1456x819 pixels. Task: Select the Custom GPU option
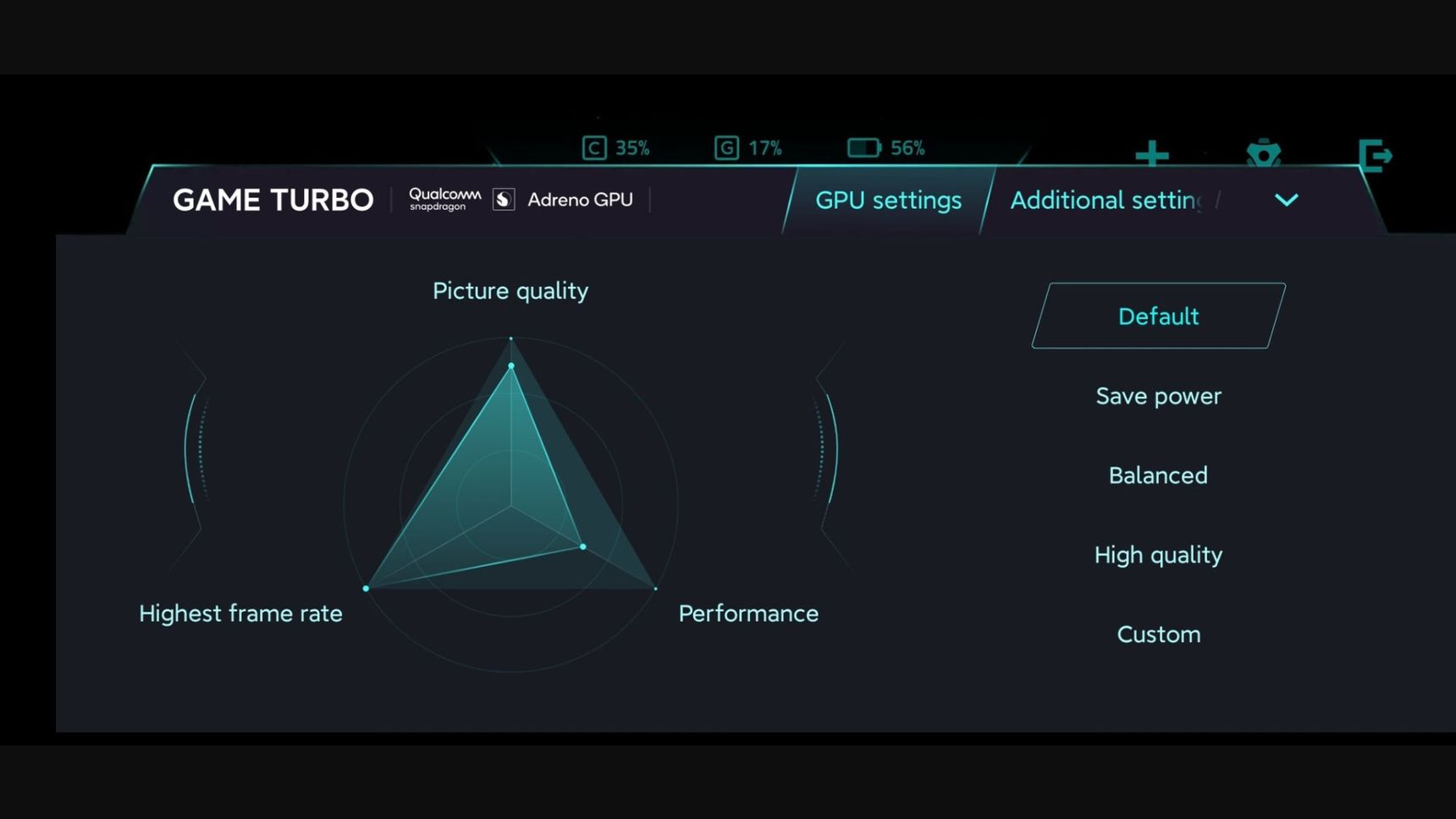pos(1159,635)
